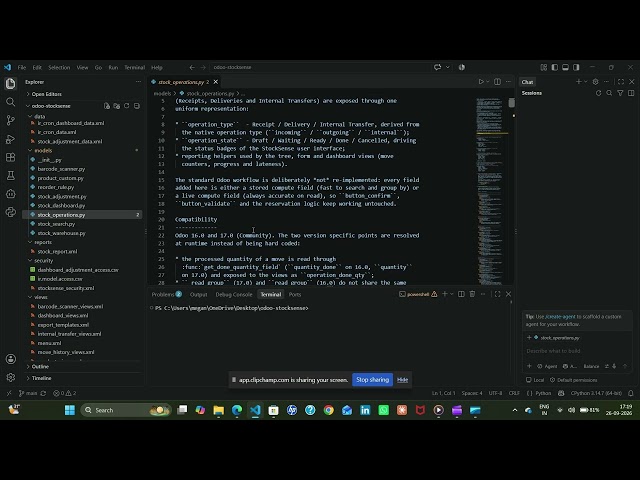Add context with plus in chat input
Screen dimensions: 640x480
(529, 366)
